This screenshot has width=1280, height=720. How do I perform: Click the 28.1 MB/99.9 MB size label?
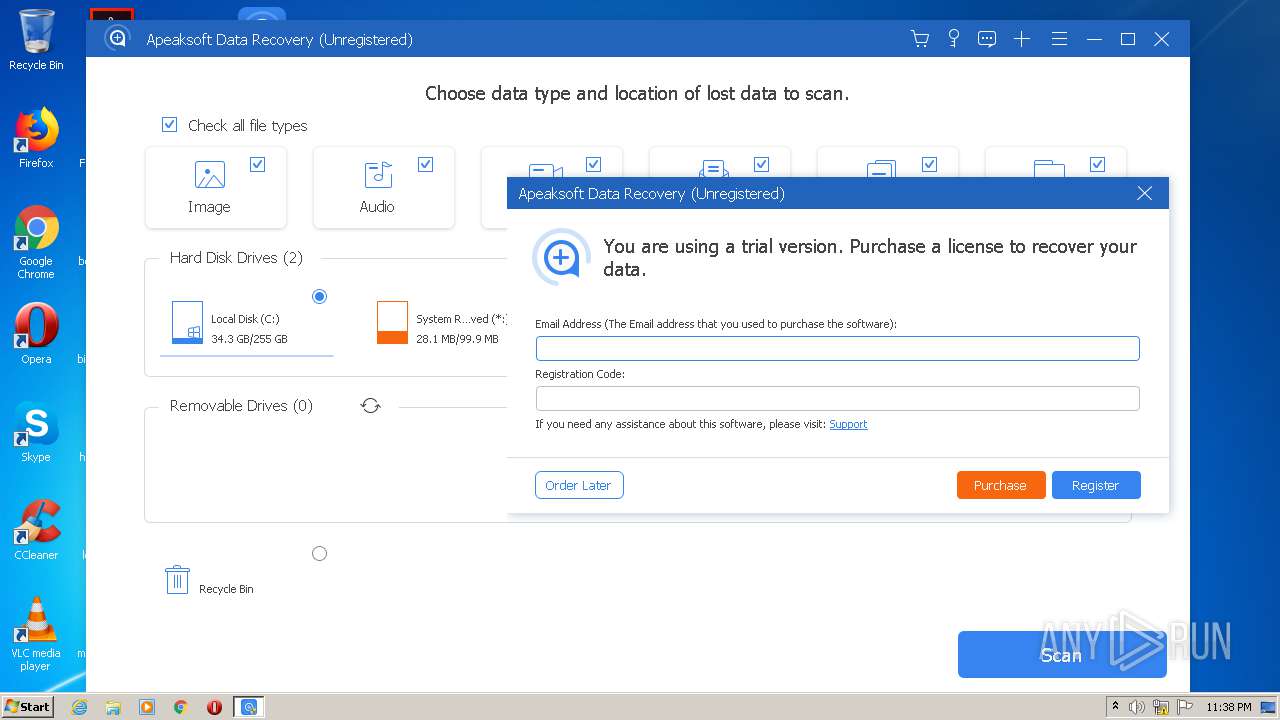pyautogui.click(x=457, y=339)
